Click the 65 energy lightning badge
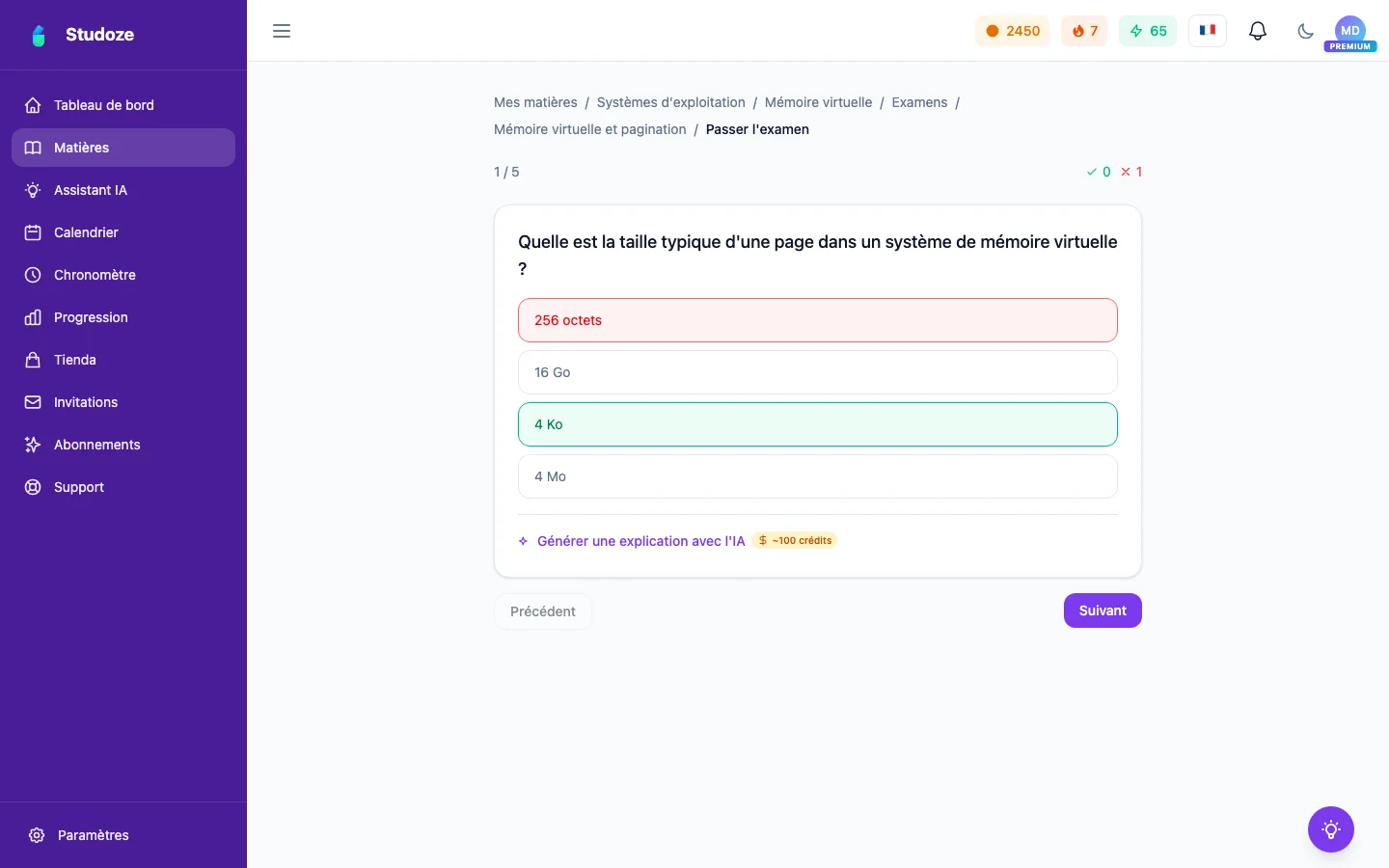The image size is (1389, 868). coord(1148,31)
